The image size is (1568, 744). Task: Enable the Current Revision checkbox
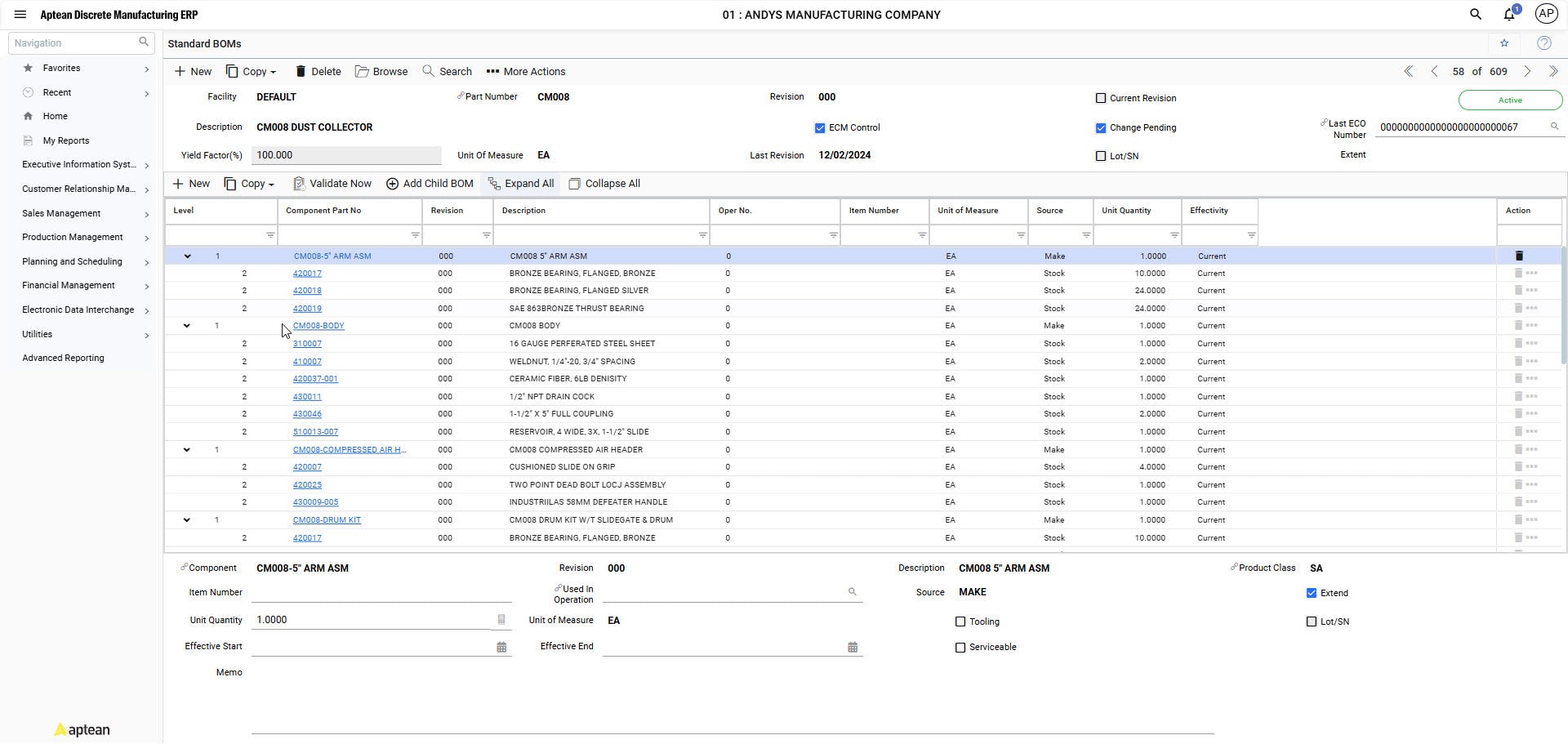click(x=1100, y=97)
